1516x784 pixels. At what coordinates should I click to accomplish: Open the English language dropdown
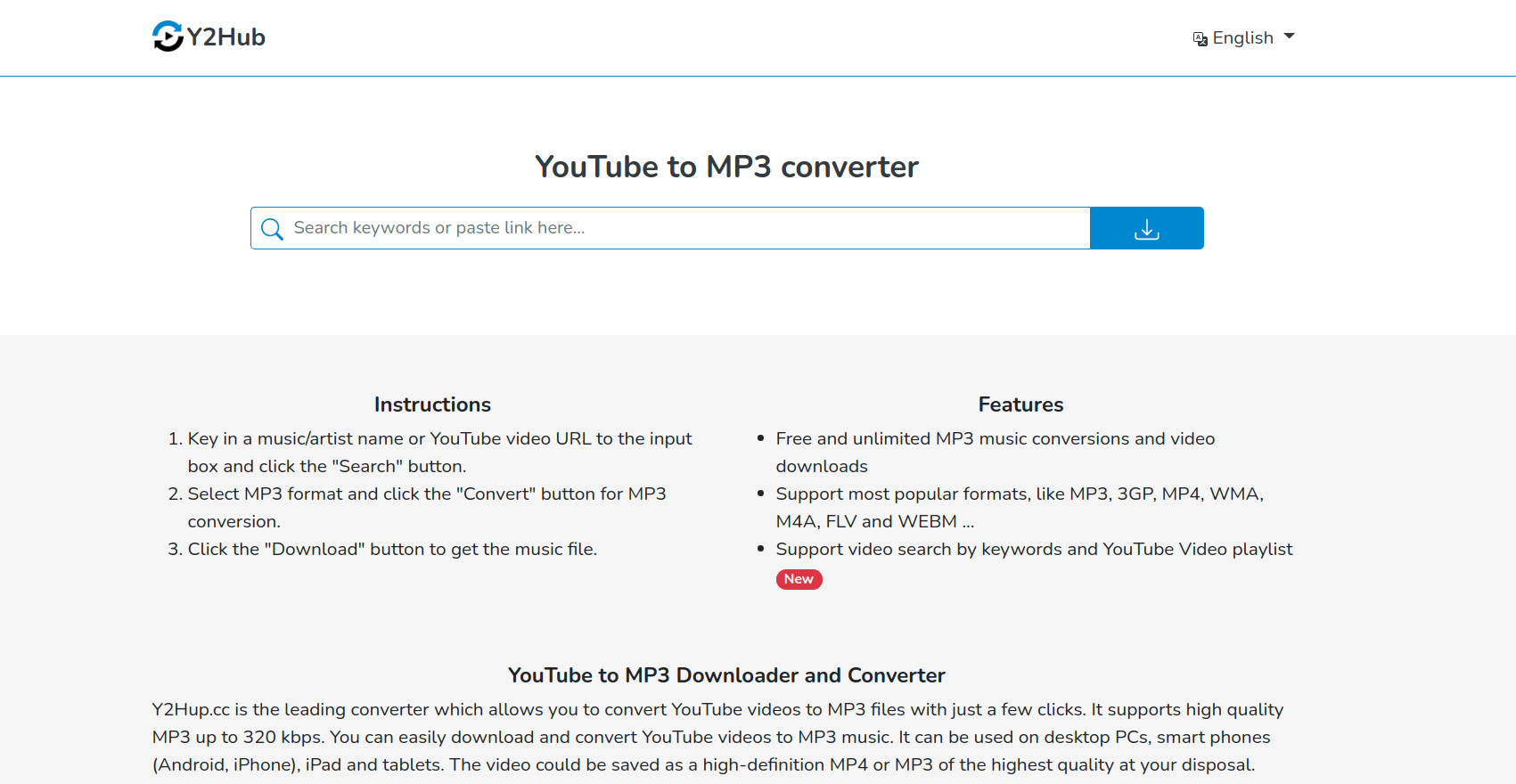coord(1244,37)
